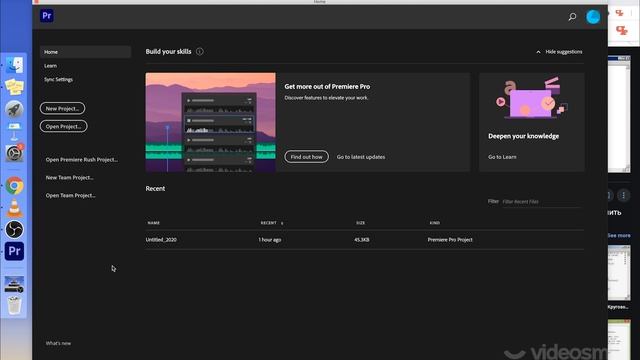Click the info icon beside Build your skills
This screenshot has height=360, width=640.
200,51
